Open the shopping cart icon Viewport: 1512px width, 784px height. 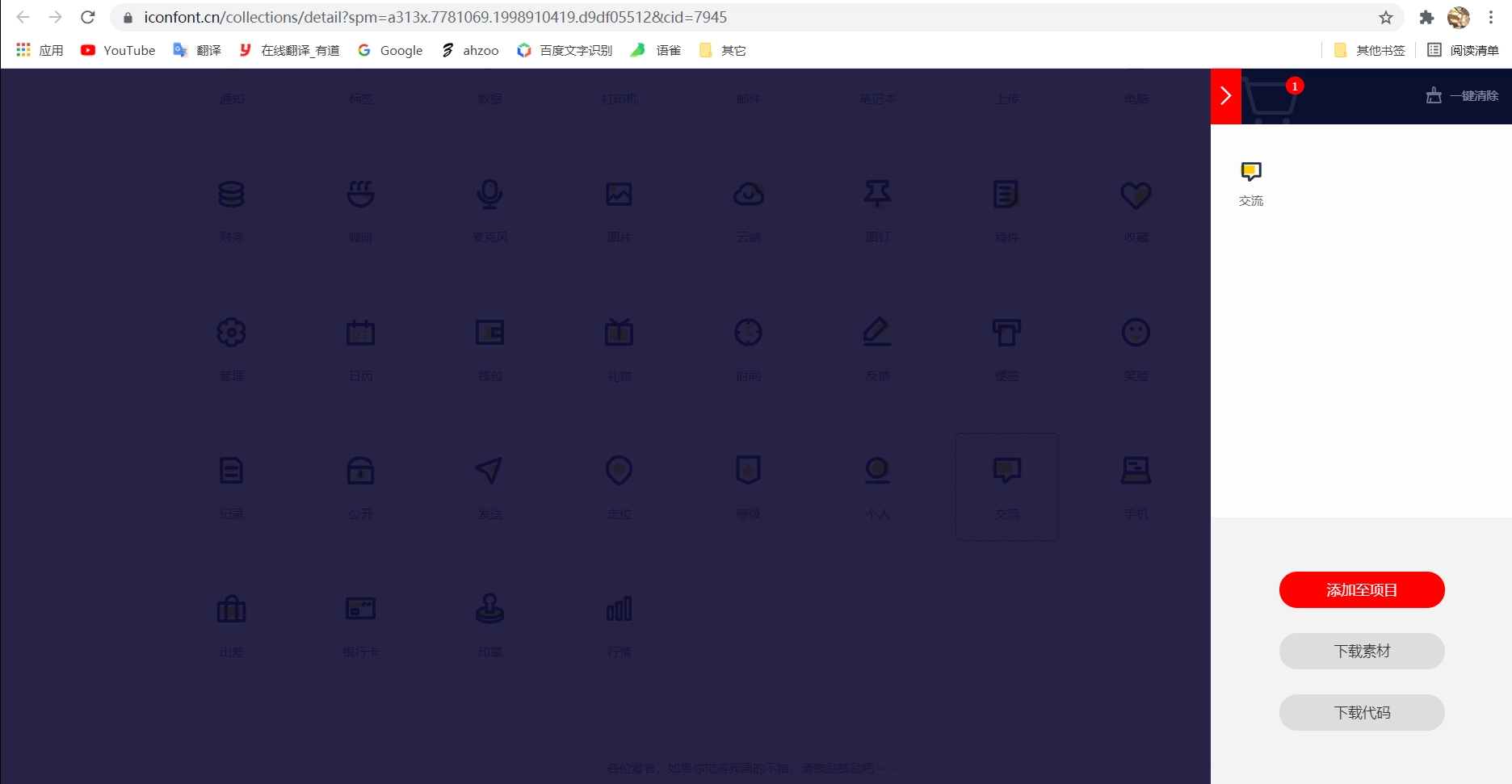point(1269,100)
